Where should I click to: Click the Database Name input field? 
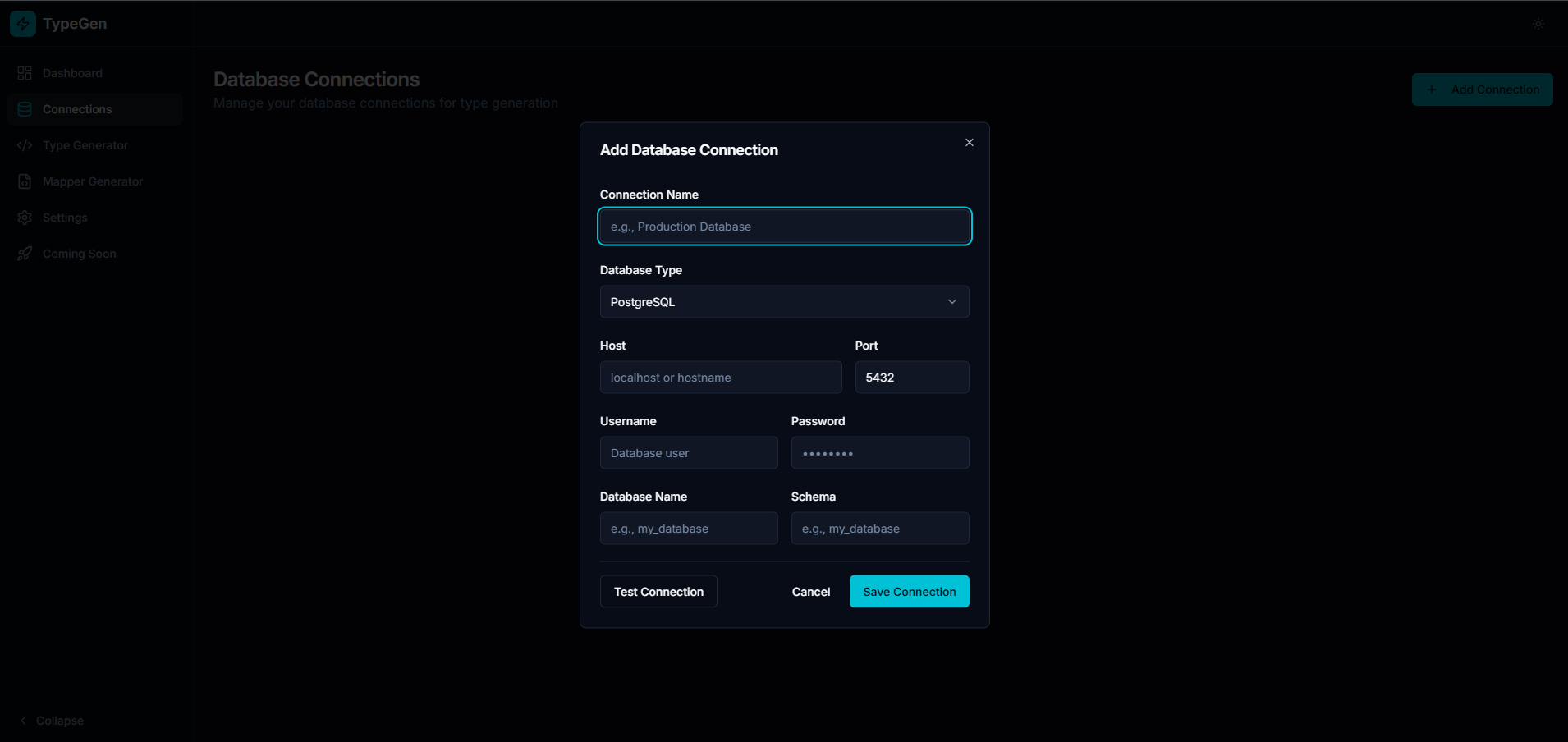click(x=689, y=529)
